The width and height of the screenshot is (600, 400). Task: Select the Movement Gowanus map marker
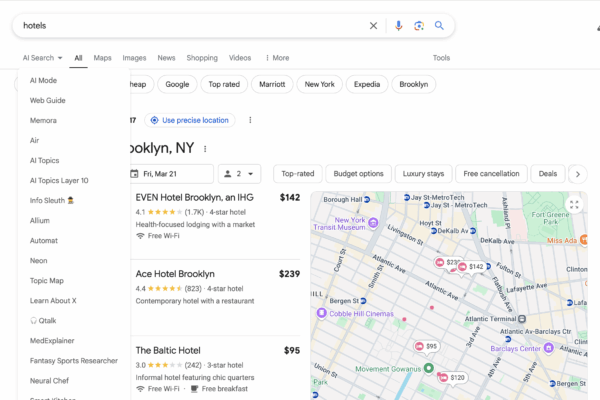[x=429, y=368]
